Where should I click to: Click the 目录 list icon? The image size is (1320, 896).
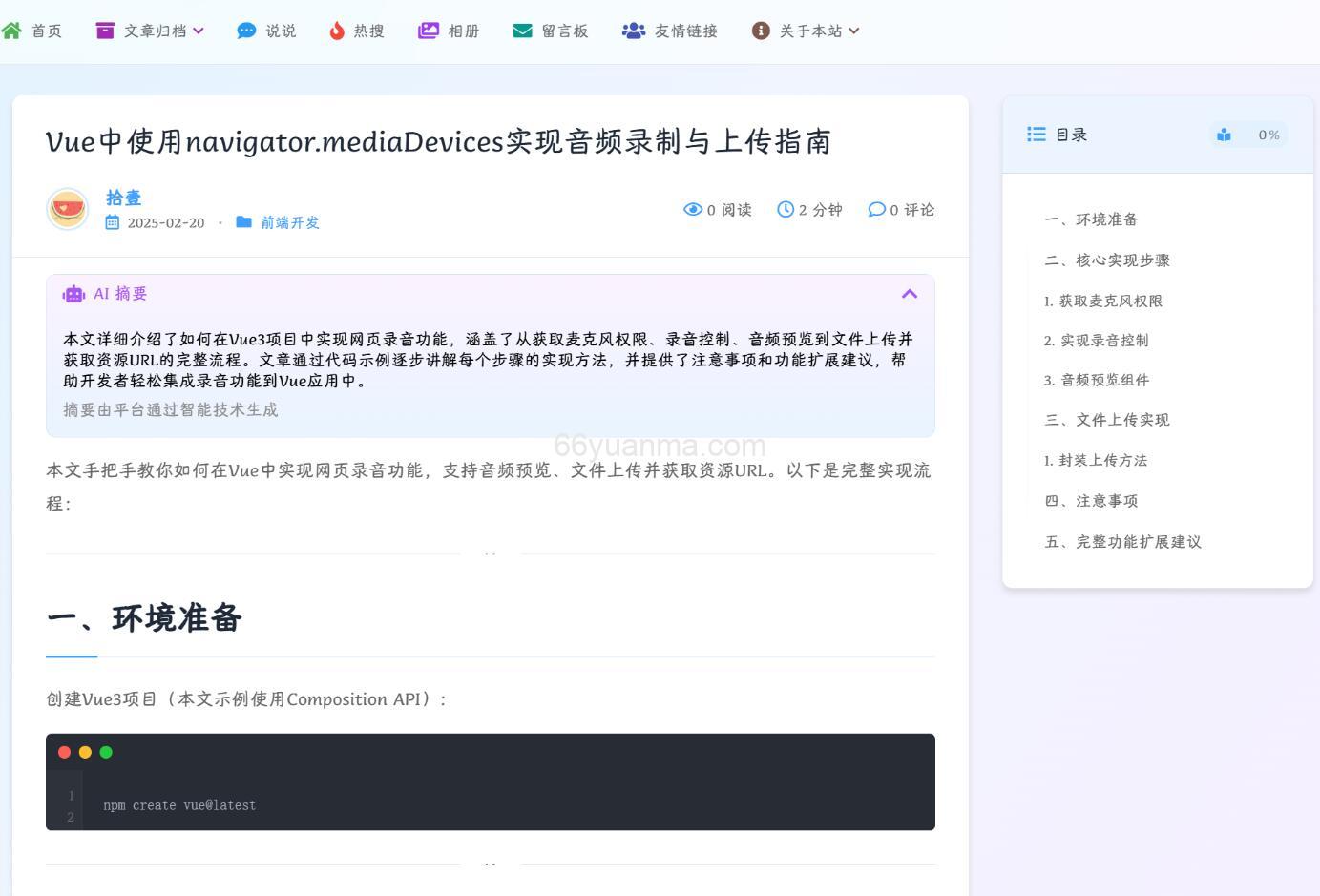pos(1035,135)
